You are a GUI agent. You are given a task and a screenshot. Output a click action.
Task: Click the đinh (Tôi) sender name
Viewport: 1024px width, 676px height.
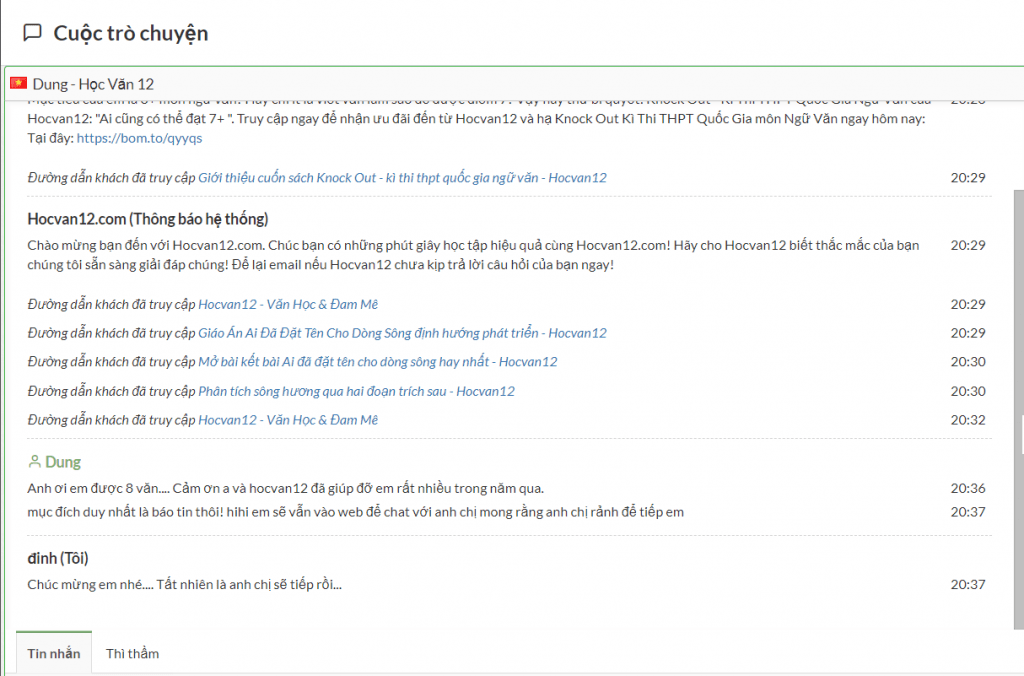pos(57,558)
